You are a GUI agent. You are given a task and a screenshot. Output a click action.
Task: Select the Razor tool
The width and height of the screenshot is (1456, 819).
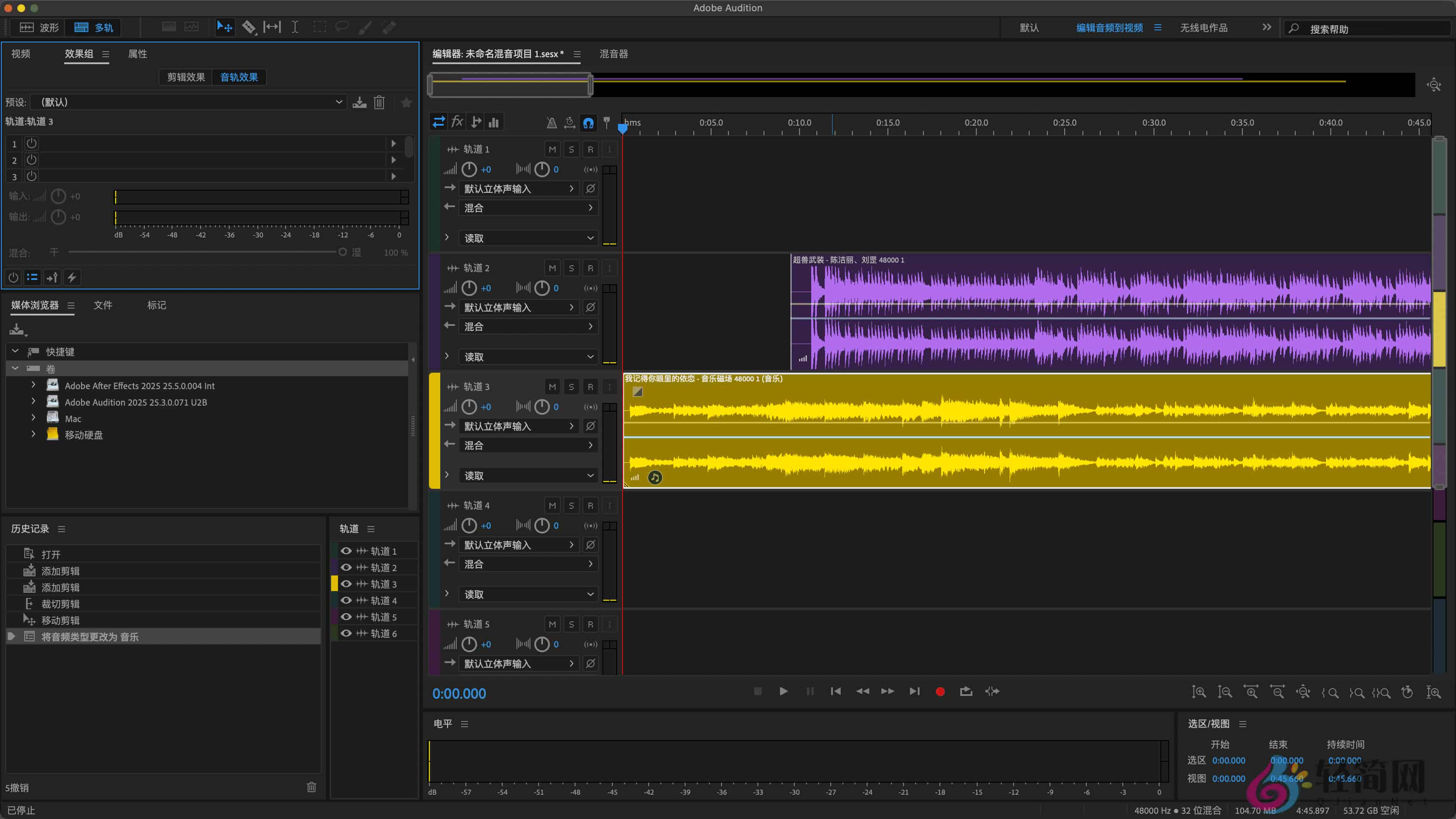coord(249,27)
